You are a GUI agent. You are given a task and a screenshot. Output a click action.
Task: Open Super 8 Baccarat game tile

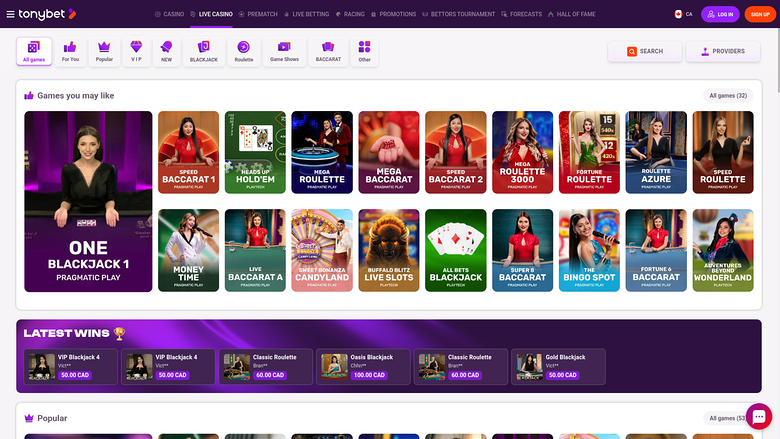click(x=522, y=250)
